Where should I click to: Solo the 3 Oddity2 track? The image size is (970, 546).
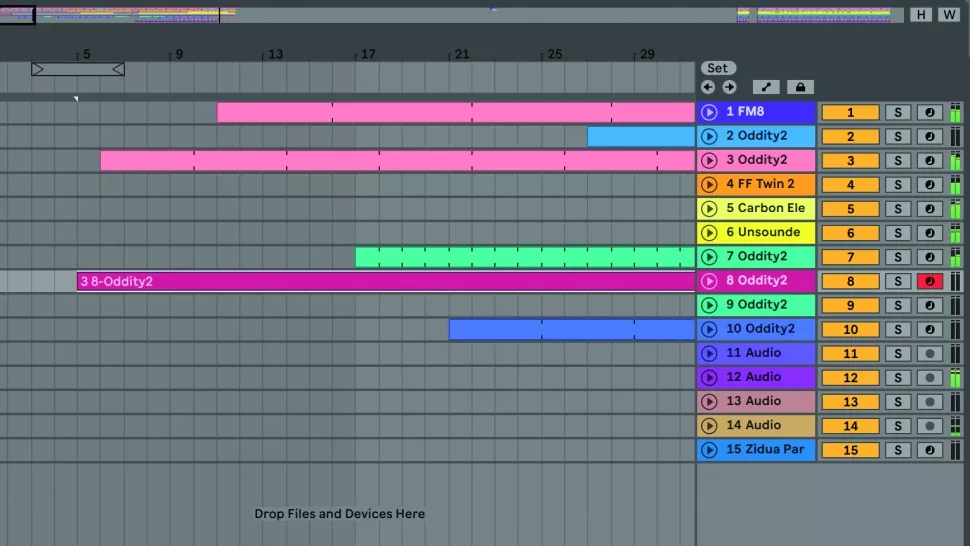click(x=898, y=161)
